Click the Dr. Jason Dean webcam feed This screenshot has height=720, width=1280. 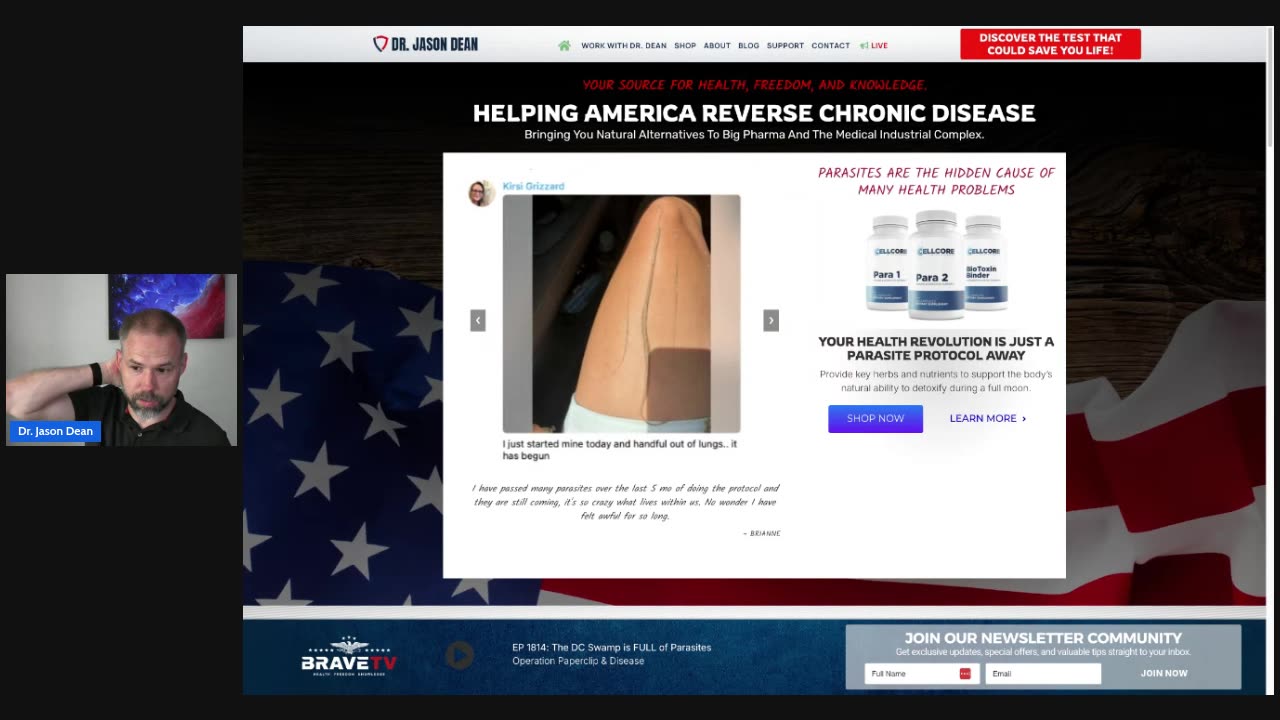tap(121, 360)
